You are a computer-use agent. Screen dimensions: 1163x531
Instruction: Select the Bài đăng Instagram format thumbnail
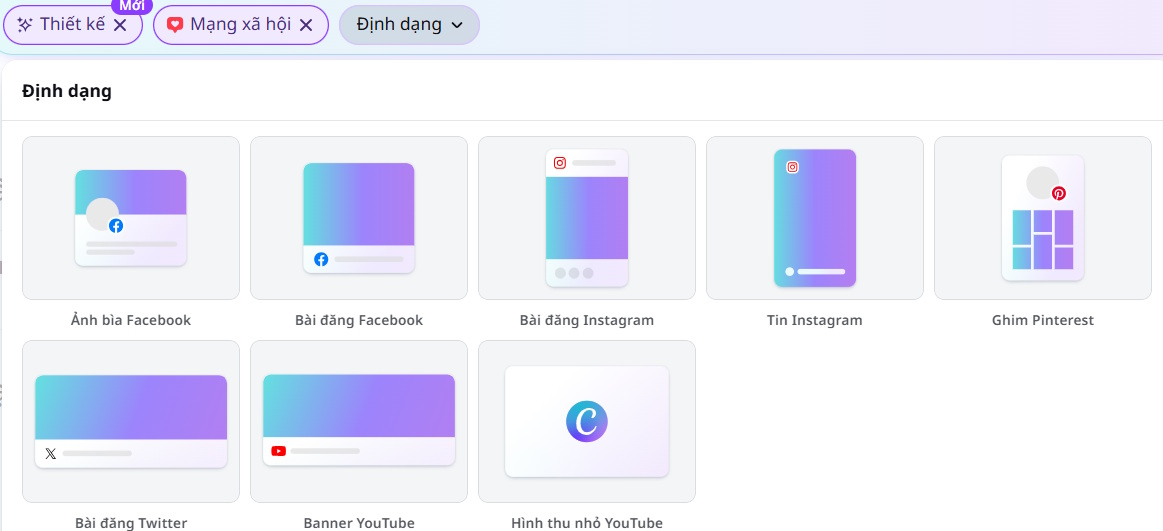[x=587, y=218]
